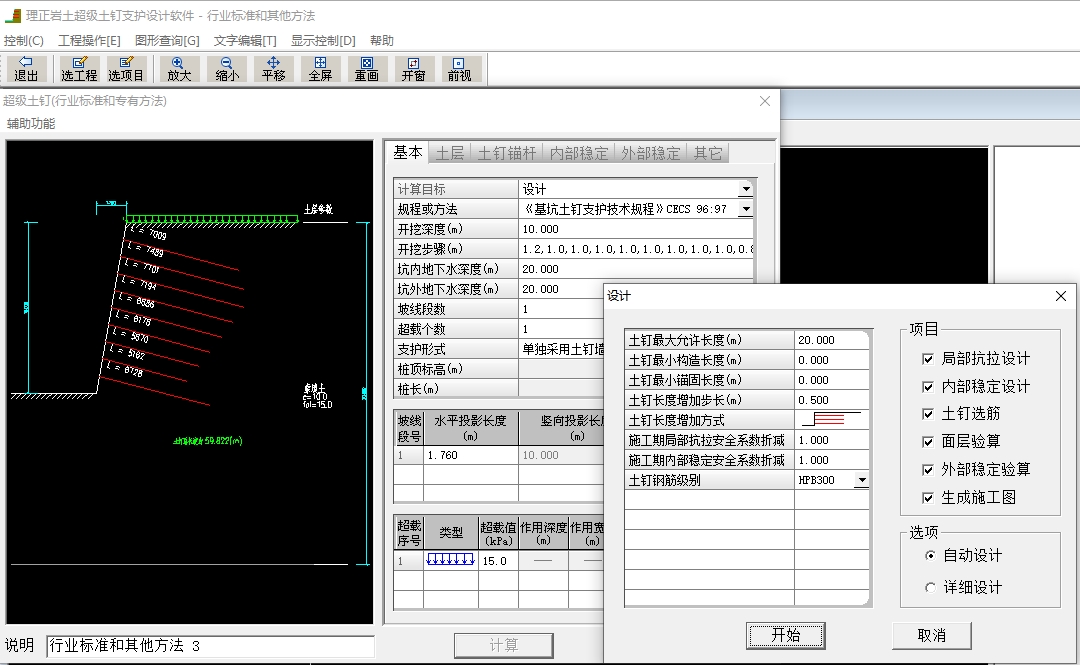Image resolution: width=1080 pixels, height=665 pixels.
Task: Click the 土钉最大允许长度 value field
Action: pyautogui.click(x=831, y=340)
